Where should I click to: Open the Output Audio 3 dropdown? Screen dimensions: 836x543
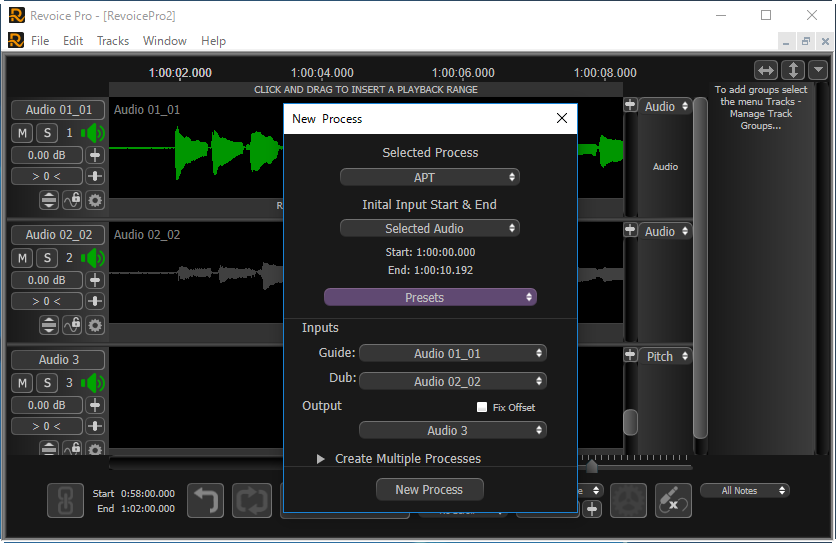tap(453, 430)
